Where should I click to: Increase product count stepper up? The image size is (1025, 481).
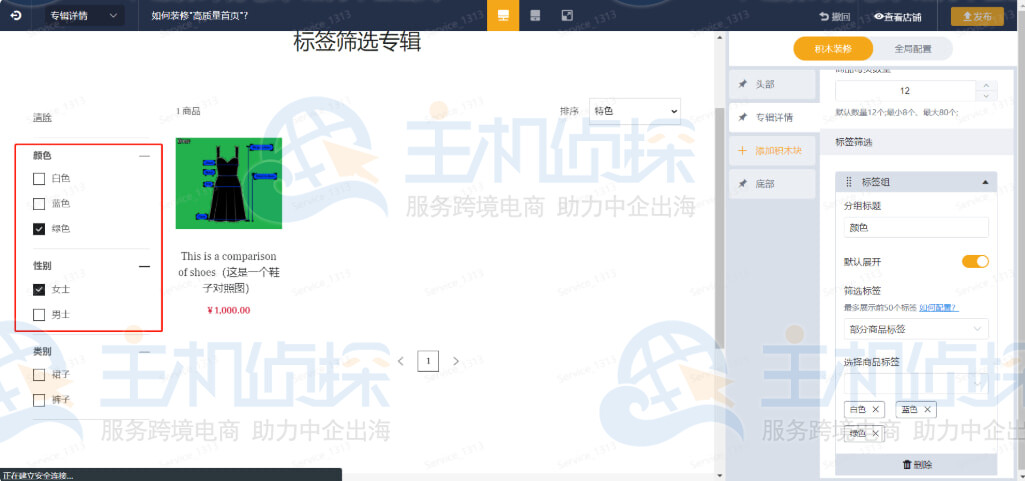pos(986,86)
